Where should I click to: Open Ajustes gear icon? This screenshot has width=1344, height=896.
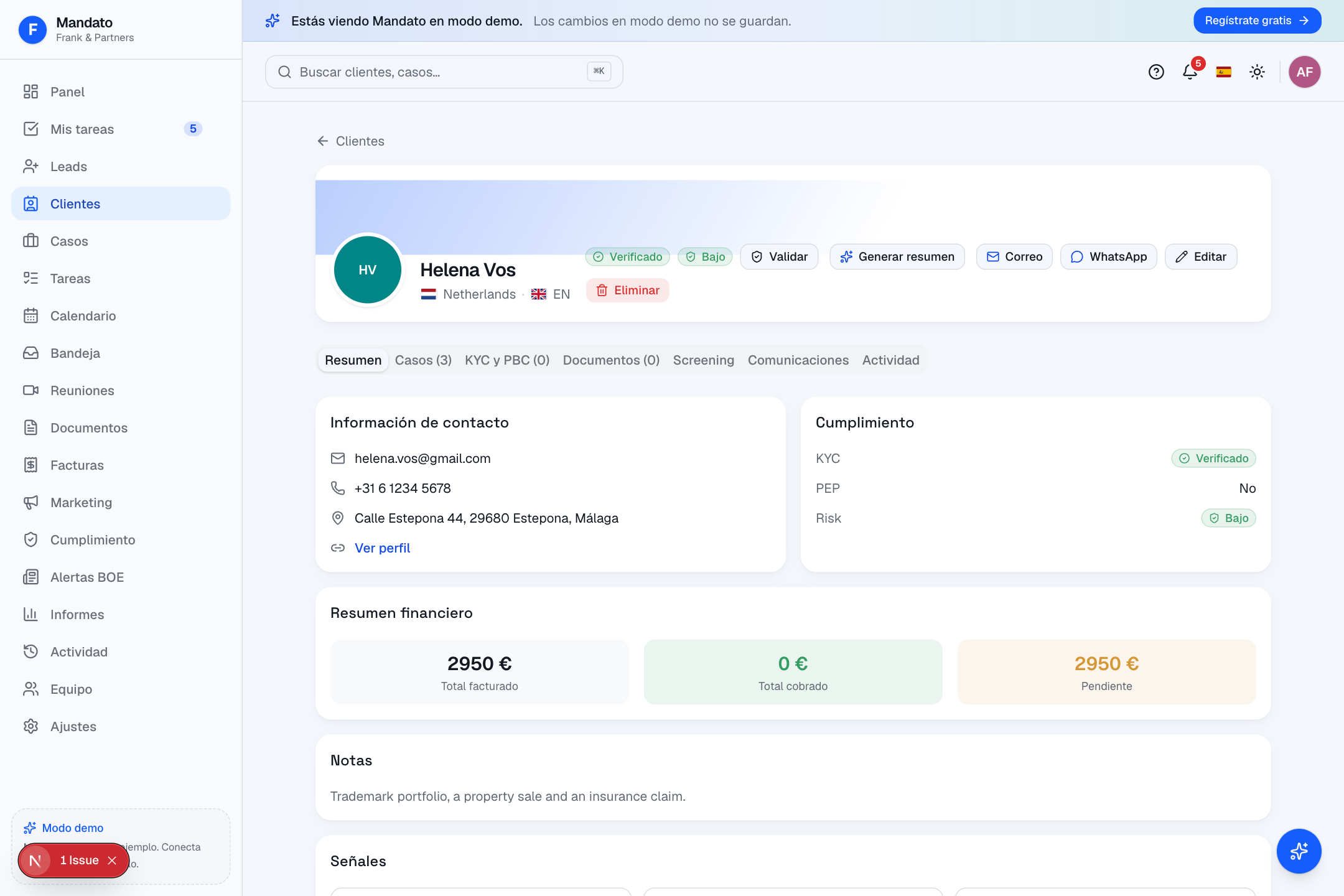30,726
